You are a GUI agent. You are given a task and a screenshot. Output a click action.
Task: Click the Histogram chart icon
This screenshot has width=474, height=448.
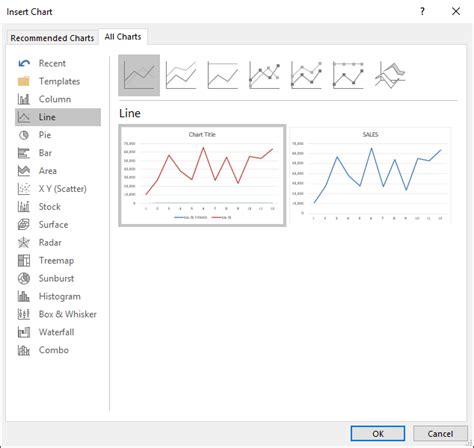pyautogui.click(x=24, y=296)
